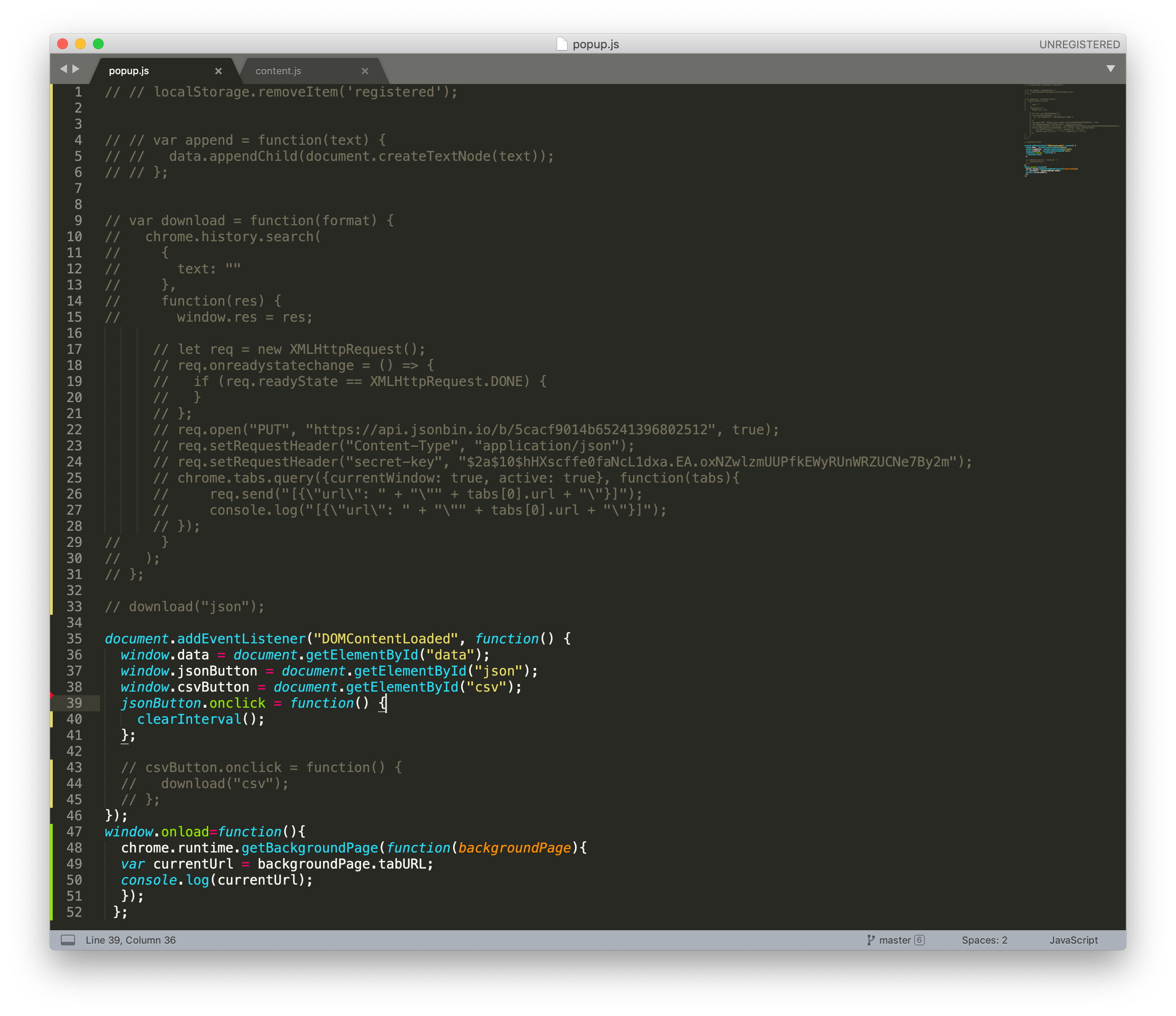Click console.log(currentUrl) on line 50
The height and width of the screenshot is (1016, 1176).
(x=217, y=880)
